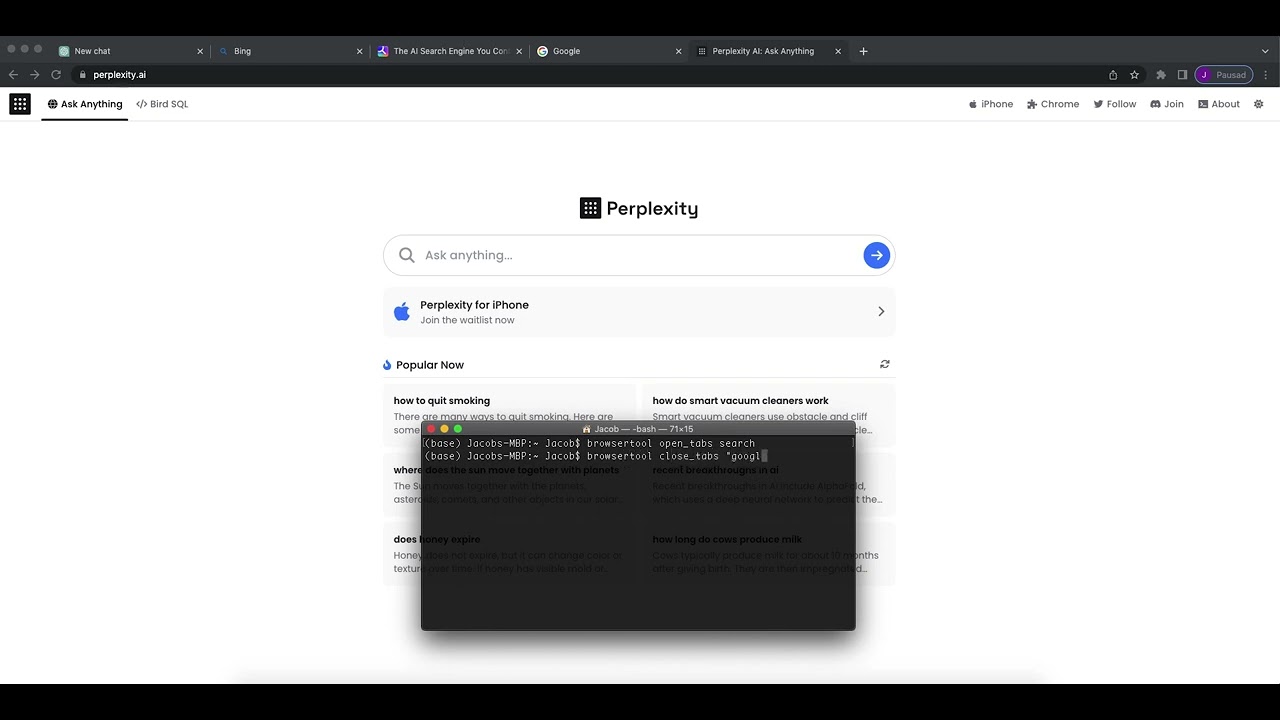
Task: Click the lock icon in the address bar
Action: click(83, 75)
